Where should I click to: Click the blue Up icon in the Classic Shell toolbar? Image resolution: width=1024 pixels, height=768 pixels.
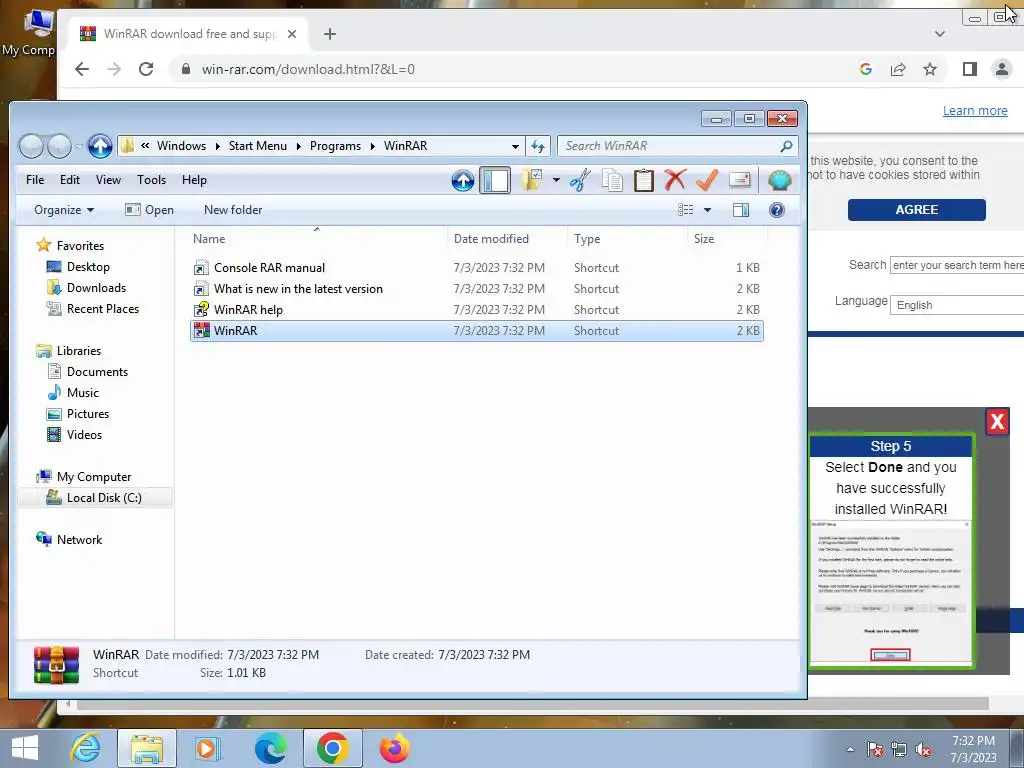[x=463, y=180]
